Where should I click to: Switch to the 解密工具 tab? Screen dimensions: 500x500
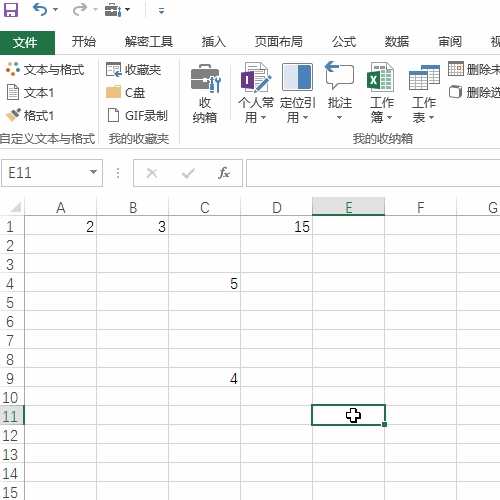pyautogui.click(x=149, y=42)
